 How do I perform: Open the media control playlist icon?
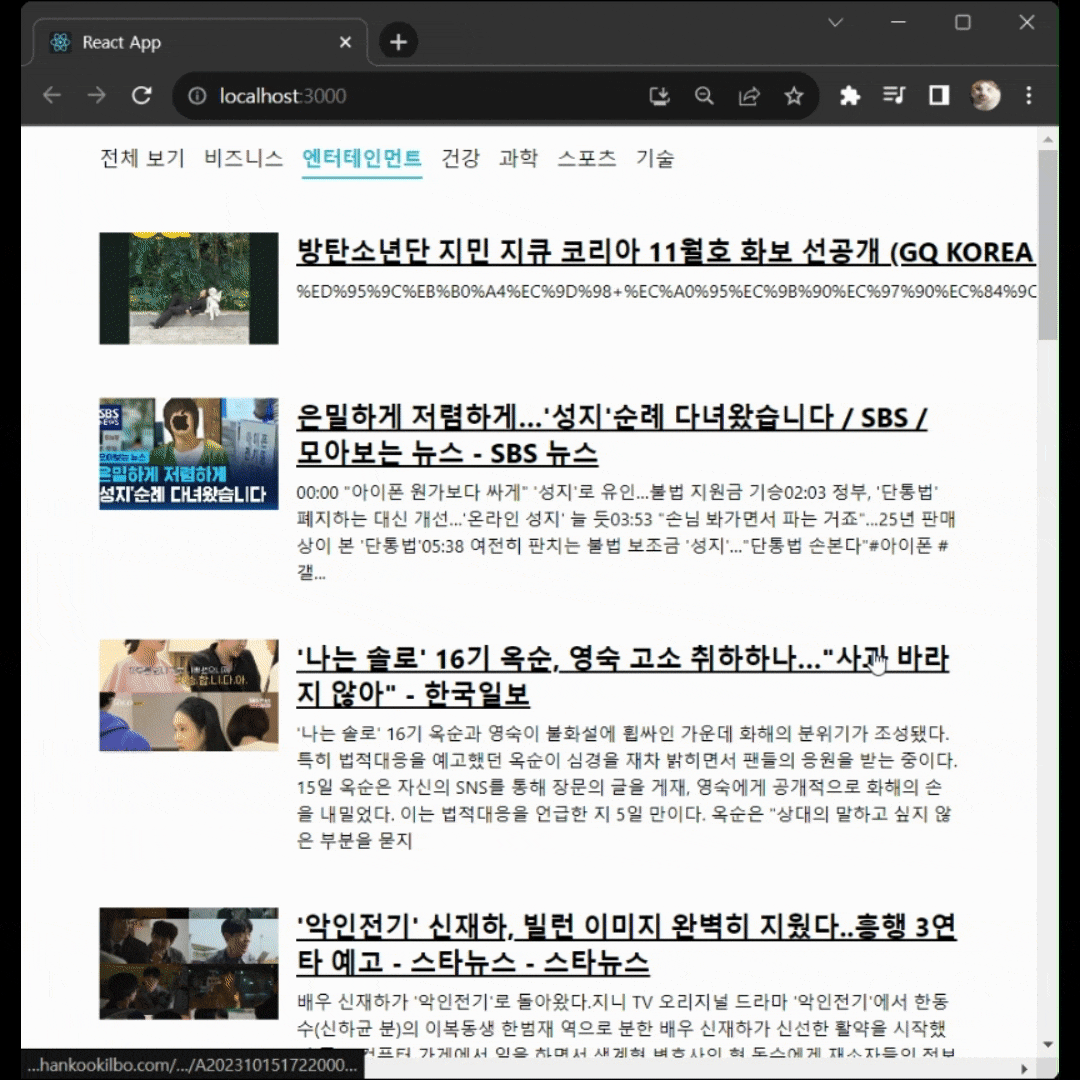894,95
